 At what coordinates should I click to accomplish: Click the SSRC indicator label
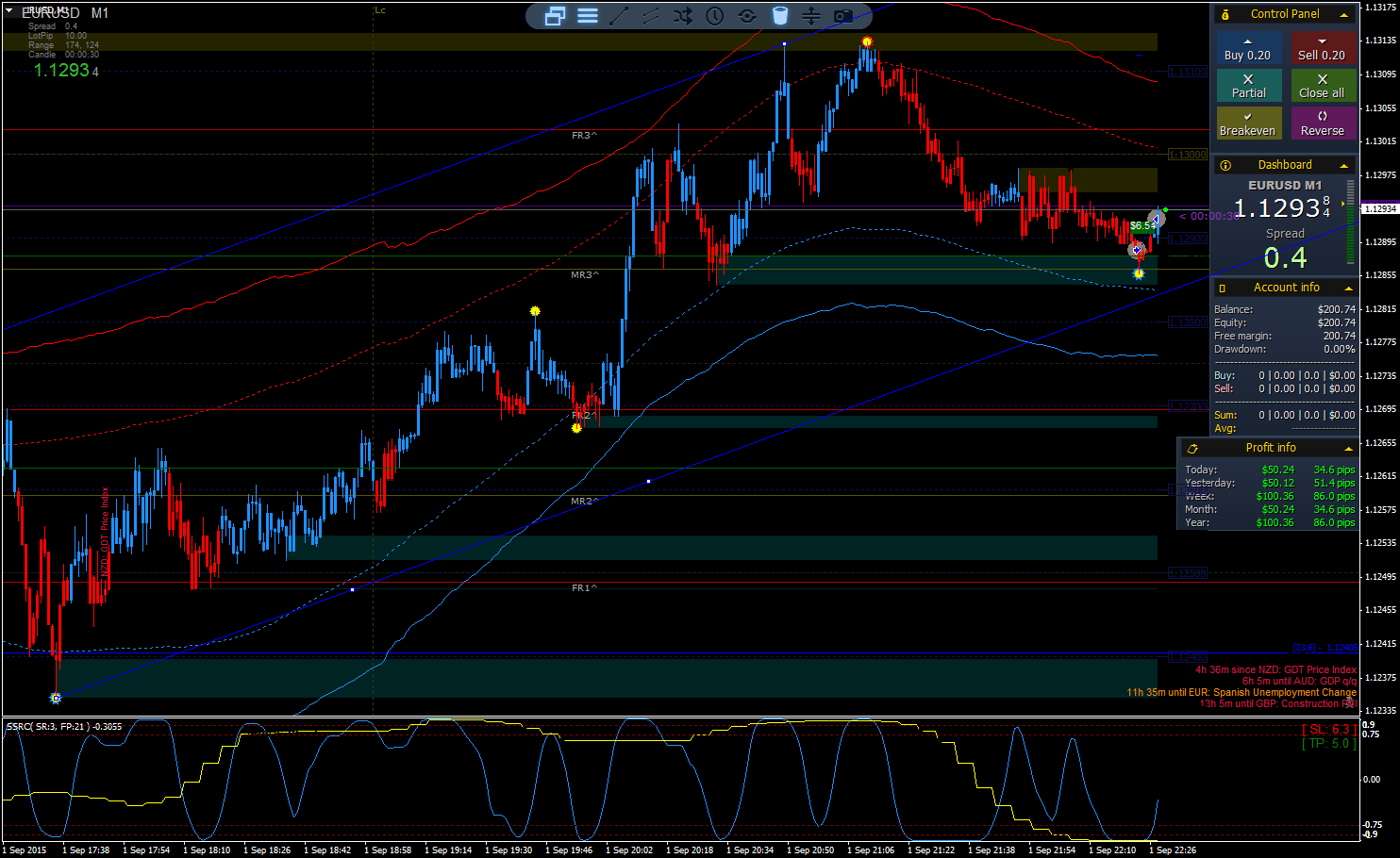pyautogui.click(x=64, y=727)
